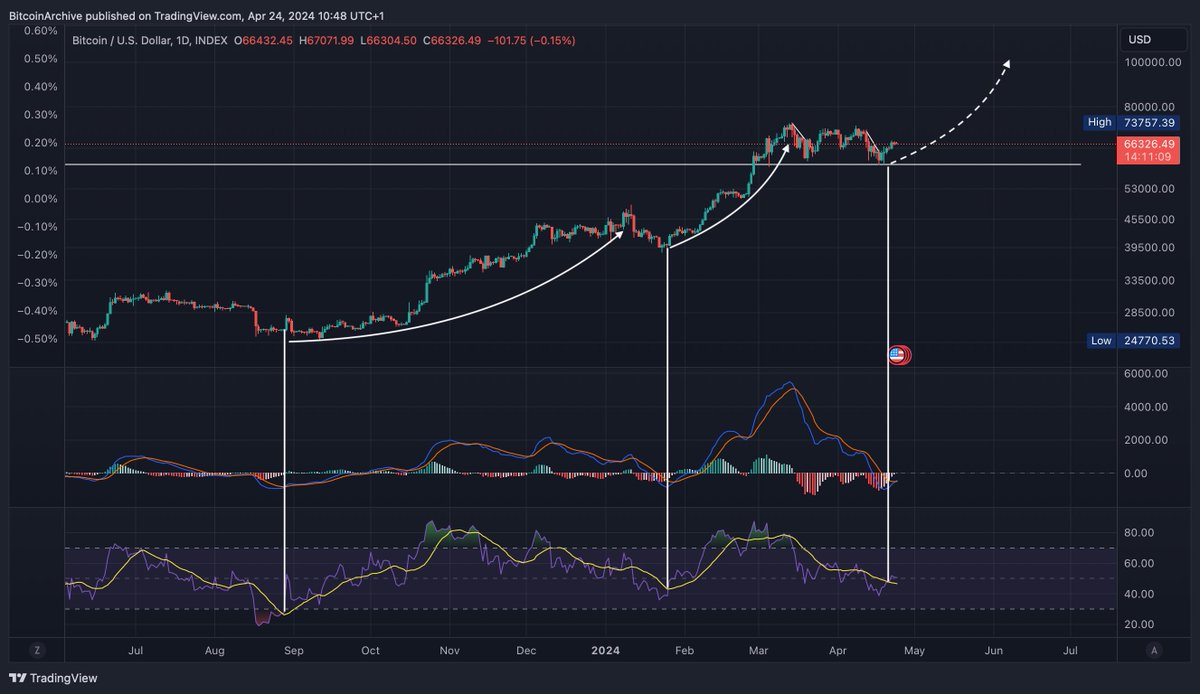Select the Low 24770.53 price label

pos(1132,341)
